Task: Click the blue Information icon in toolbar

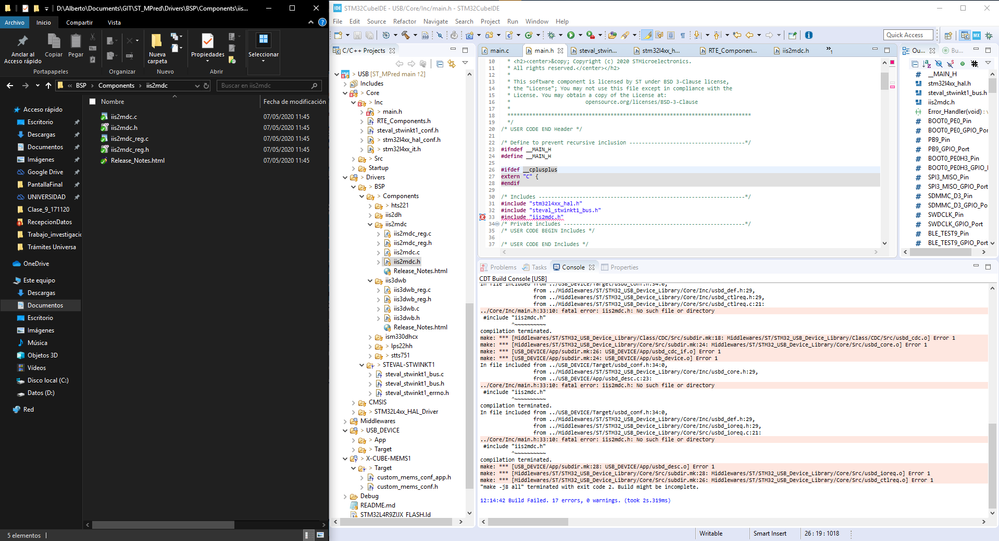Action: pos(809,35)
